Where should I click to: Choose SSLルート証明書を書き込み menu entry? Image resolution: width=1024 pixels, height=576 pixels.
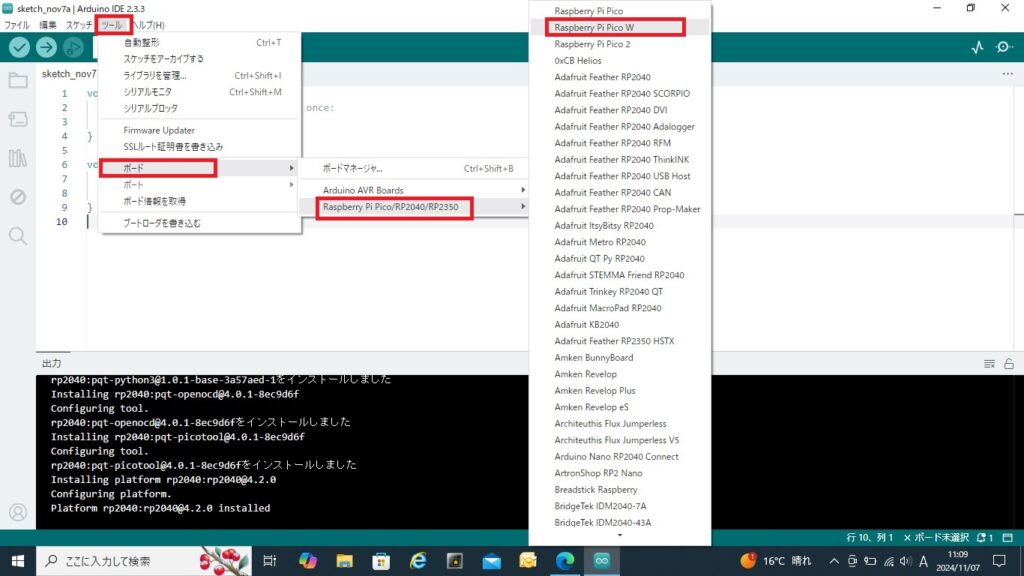[199, 147]
